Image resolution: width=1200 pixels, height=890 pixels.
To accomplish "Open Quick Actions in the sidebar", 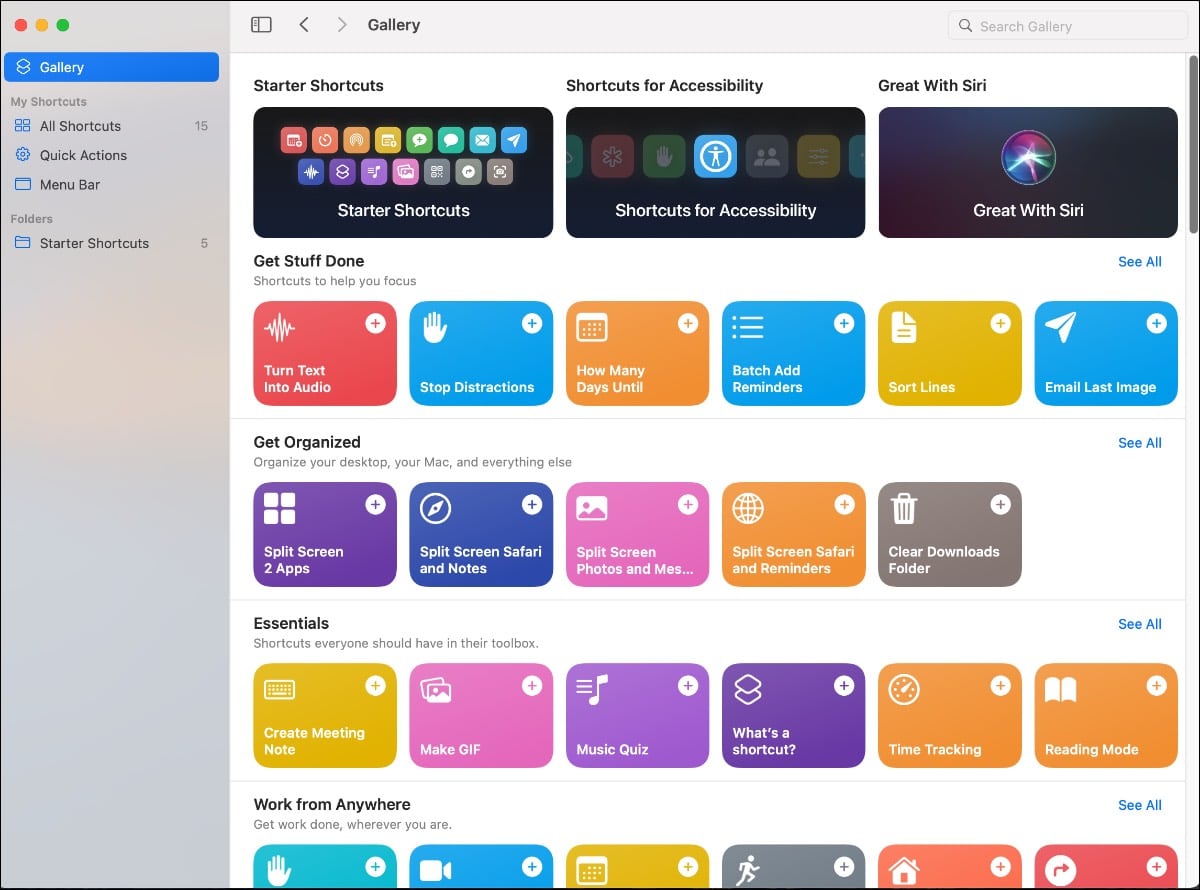I will point(83,155).
